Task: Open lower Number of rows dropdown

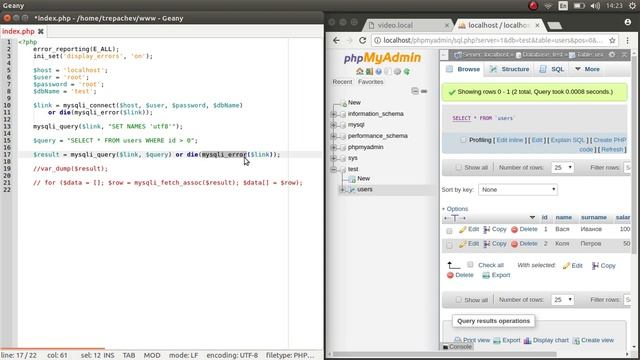Action: pyautogui.click(x=562, y=300)
